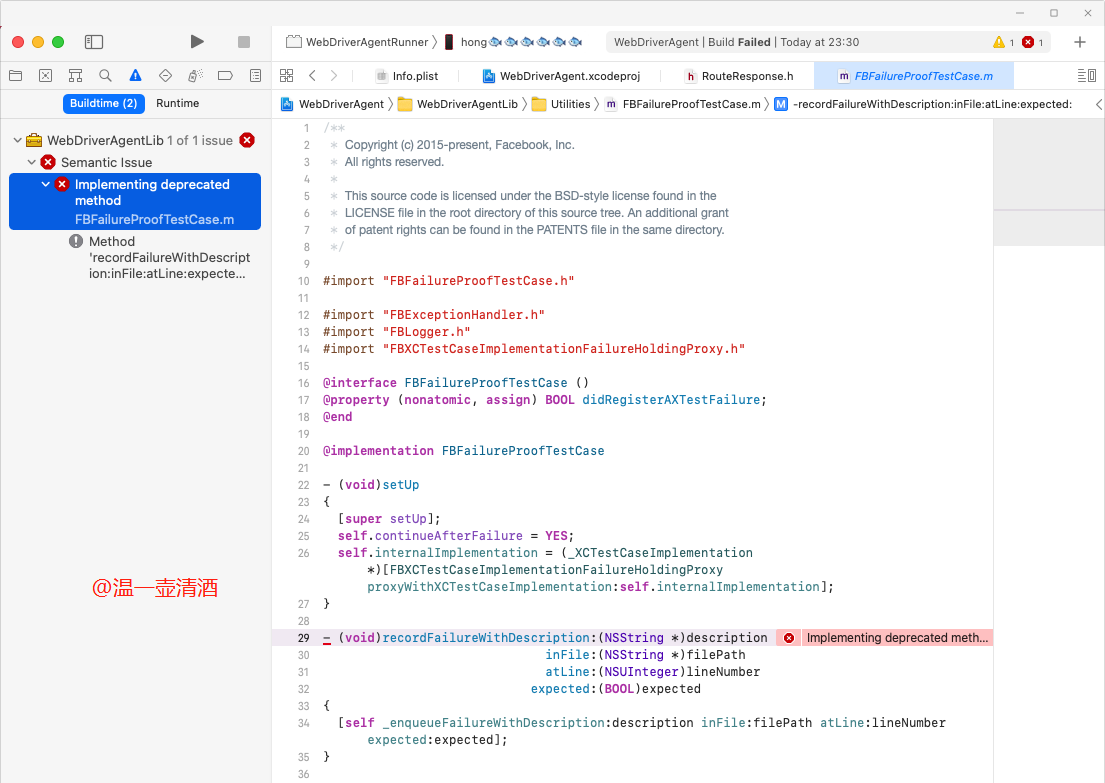Screen dimensions: 1105x783
Task: Click the red error icon on line 29
Action: [x=789, y=638]
